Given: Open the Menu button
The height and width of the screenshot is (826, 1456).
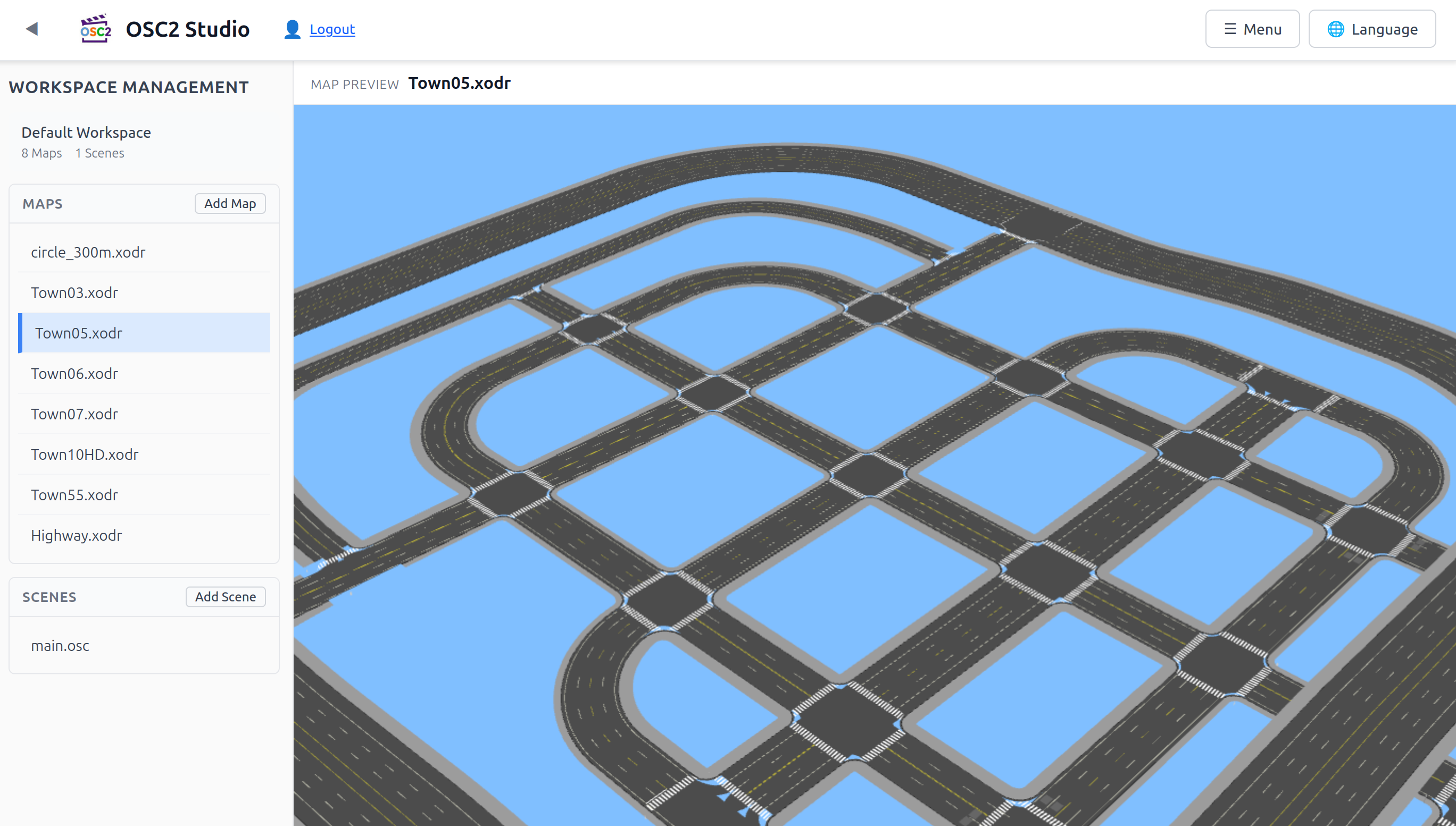Looking at the screenshot, I should (1252, 29).
